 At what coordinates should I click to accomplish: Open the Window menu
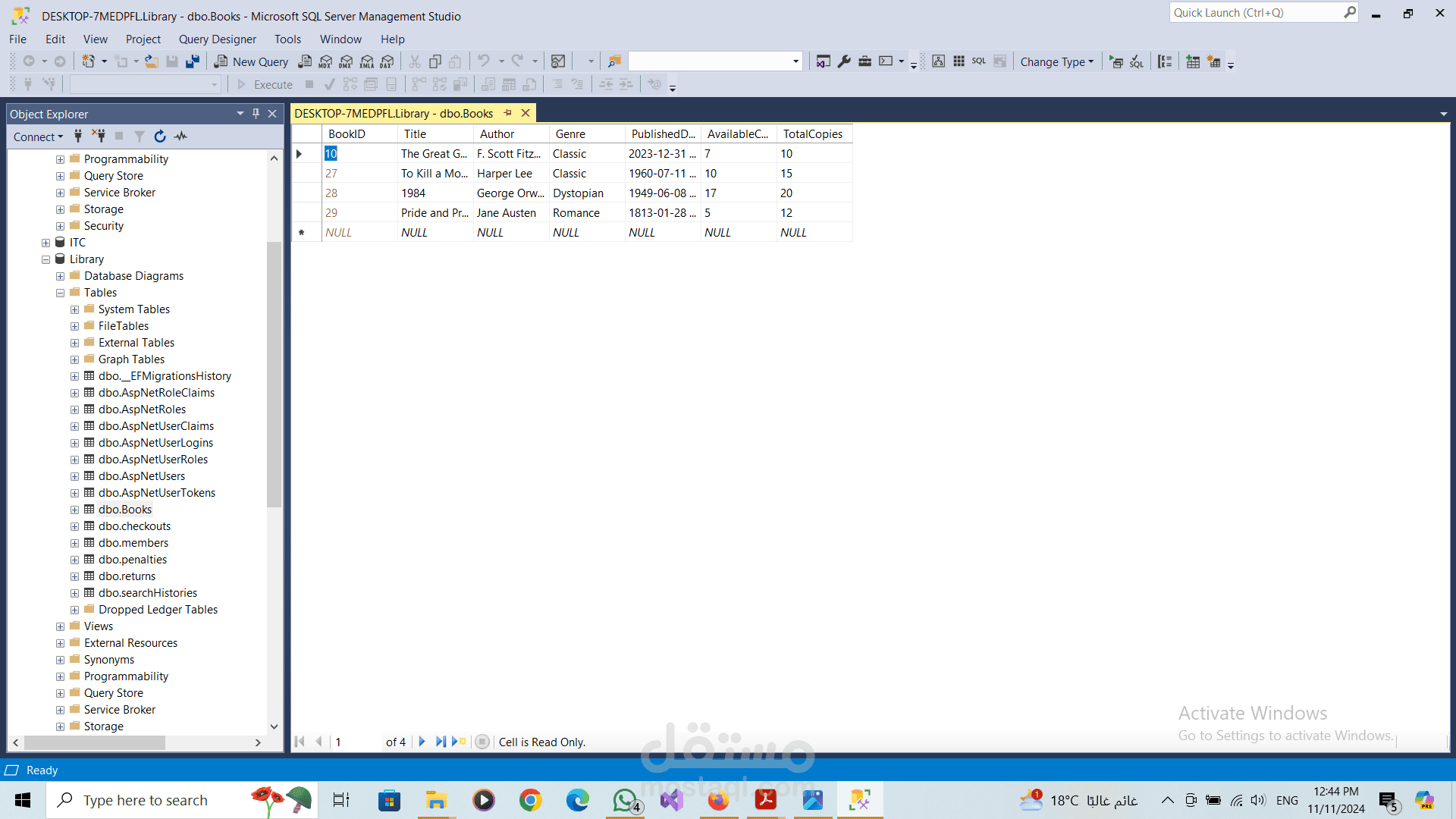point(340,39)
